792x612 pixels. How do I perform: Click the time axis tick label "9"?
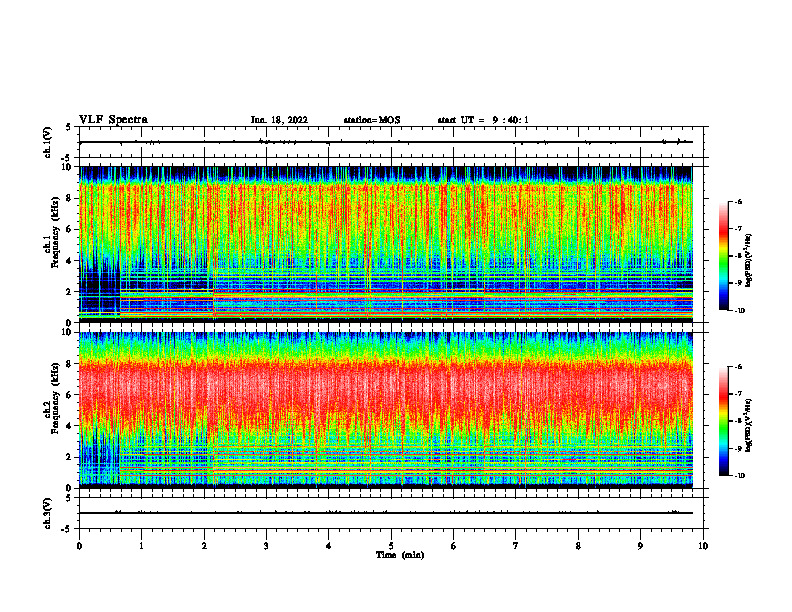point(640,546)
